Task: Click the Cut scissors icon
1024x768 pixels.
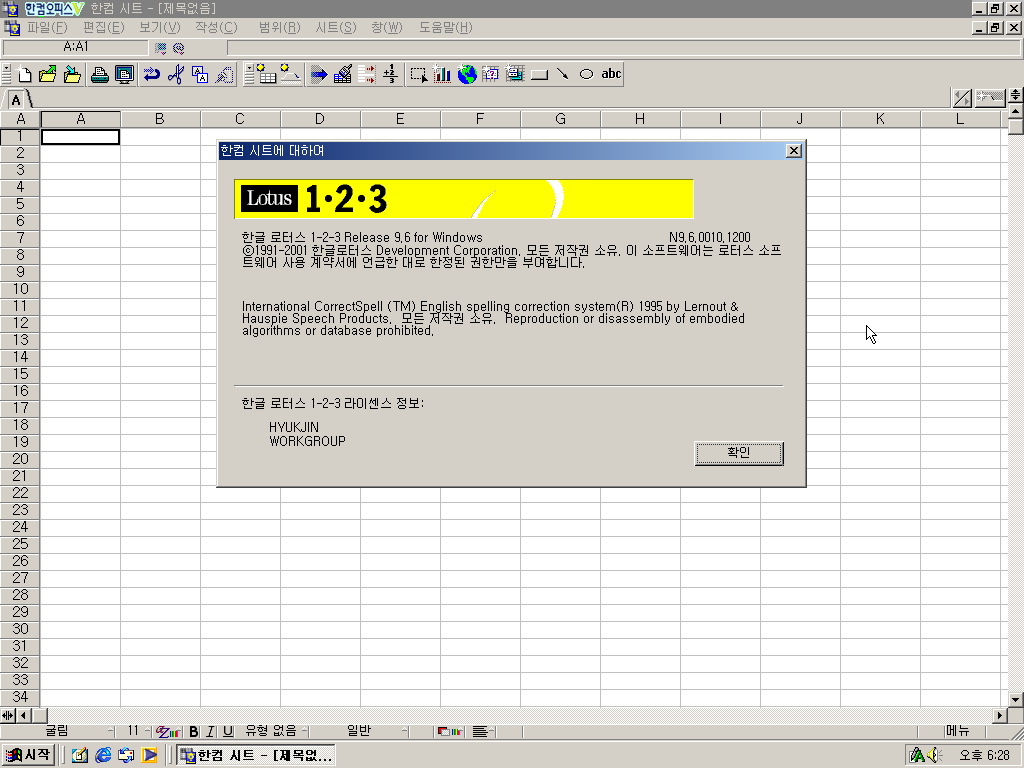Action: tap(176, 74)
